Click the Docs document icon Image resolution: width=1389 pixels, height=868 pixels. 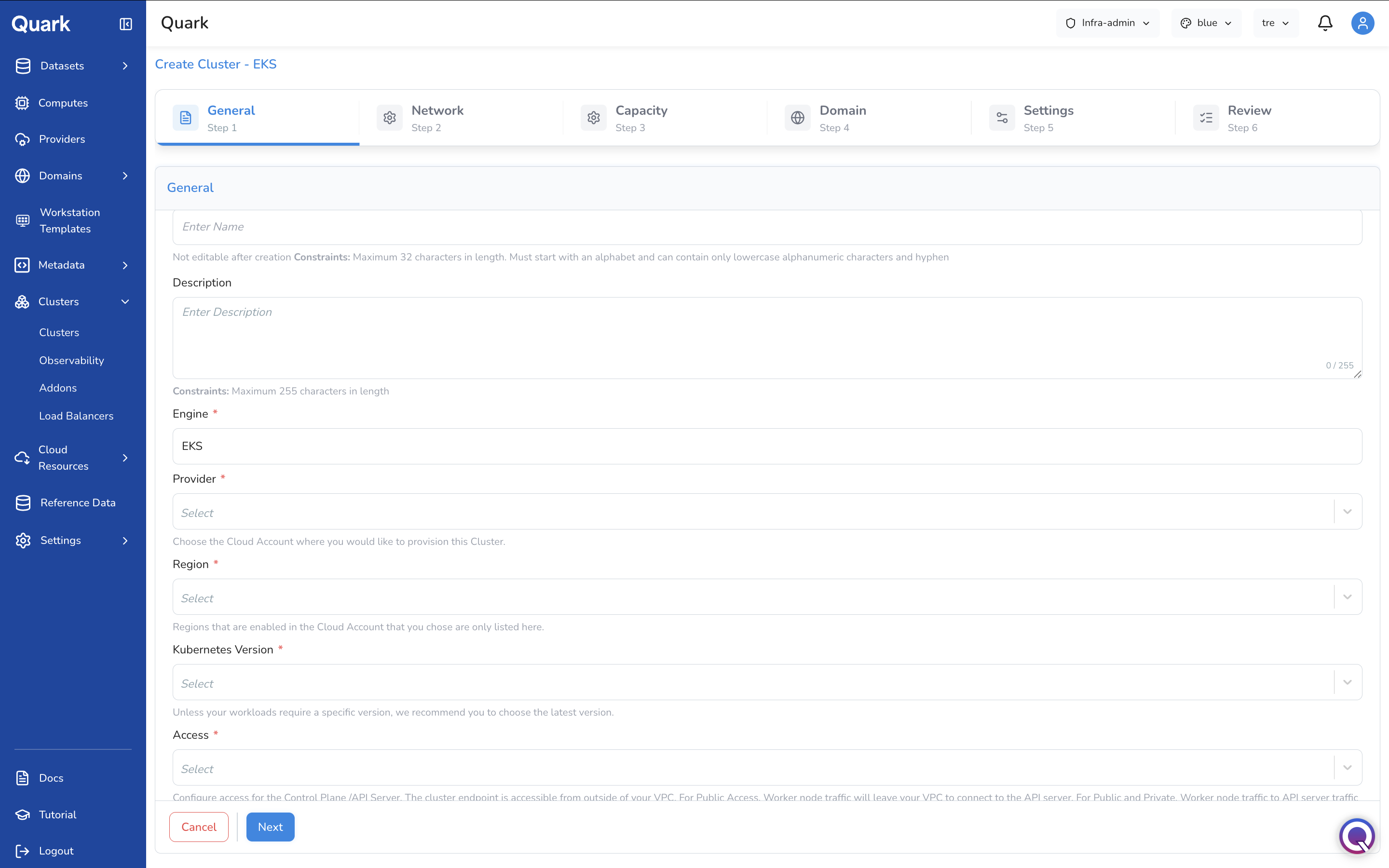(x=22, y=778)
